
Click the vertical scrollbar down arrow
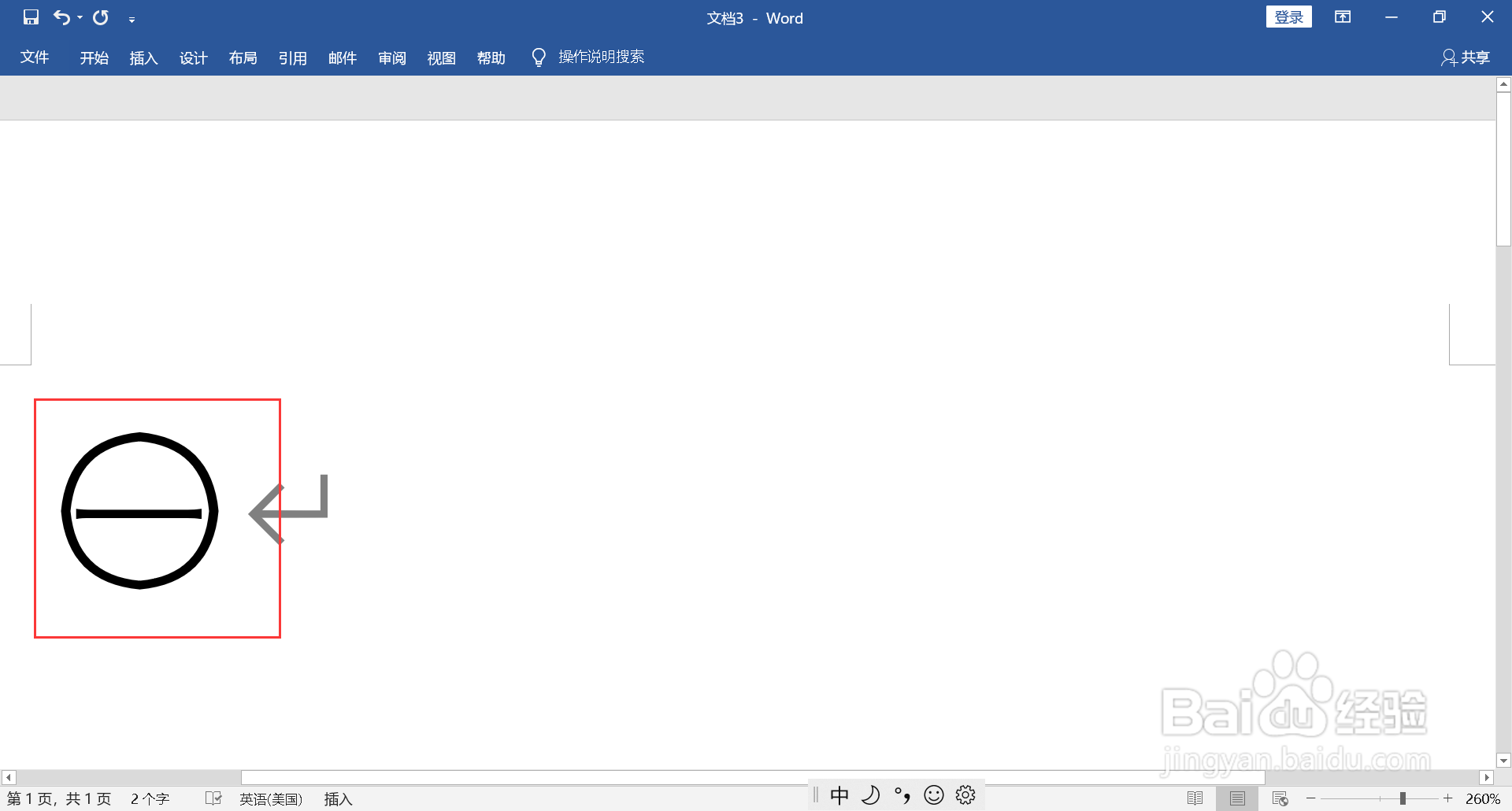1504,761
